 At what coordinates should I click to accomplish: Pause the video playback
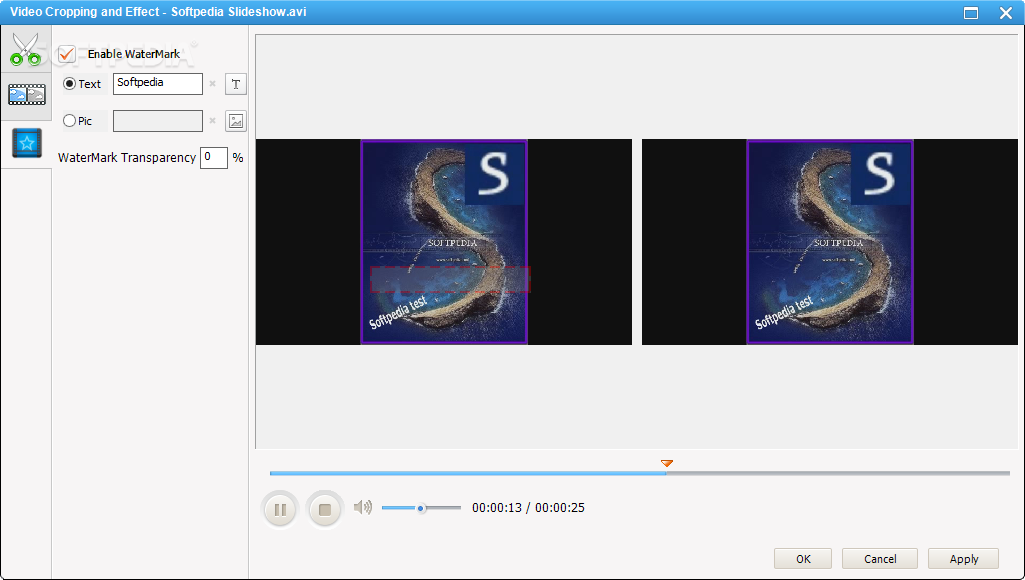click(280, 509)
